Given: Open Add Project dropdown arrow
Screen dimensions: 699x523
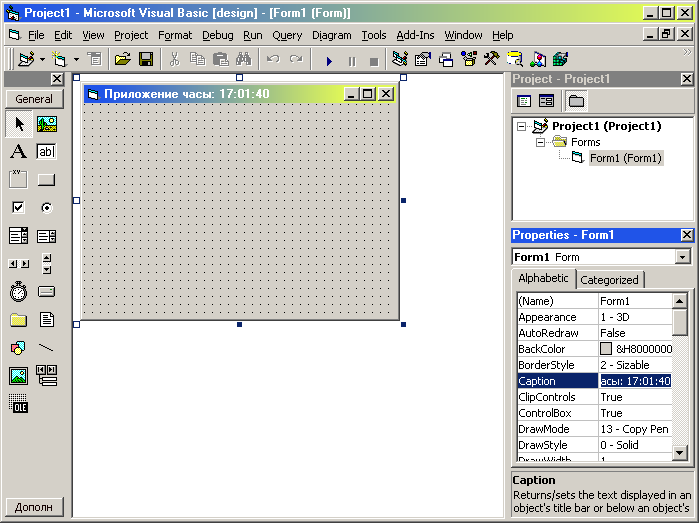Looking at the screenshot, I should (42, 59).
